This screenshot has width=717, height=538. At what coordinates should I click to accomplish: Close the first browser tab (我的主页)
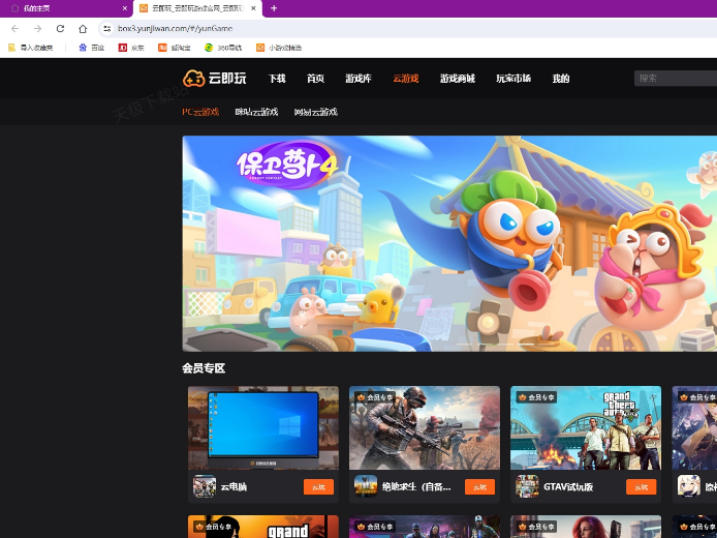point(124,8)
